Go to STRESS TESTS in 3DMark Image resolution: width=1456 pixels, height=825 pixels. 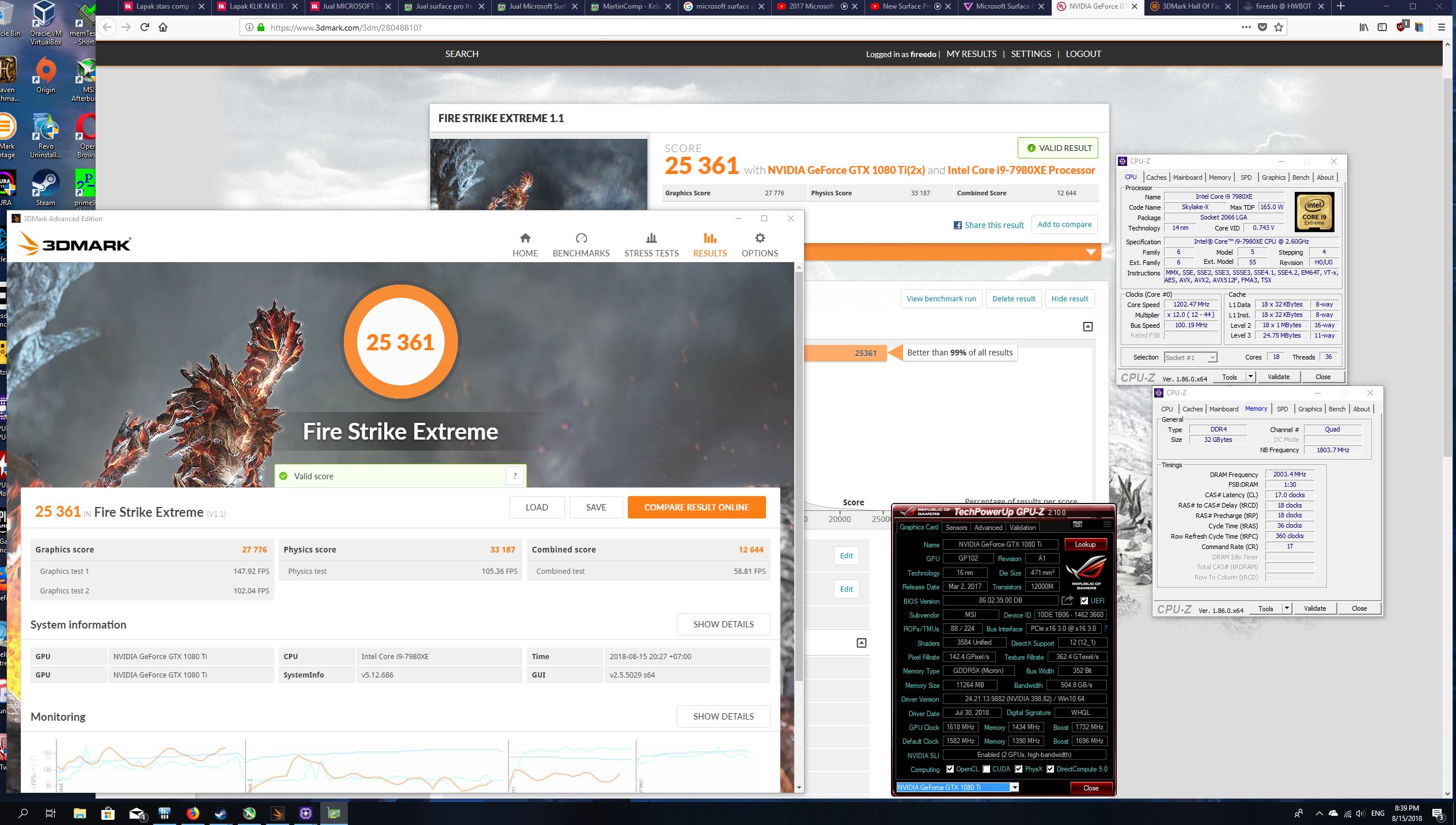[x=651, y=245]
